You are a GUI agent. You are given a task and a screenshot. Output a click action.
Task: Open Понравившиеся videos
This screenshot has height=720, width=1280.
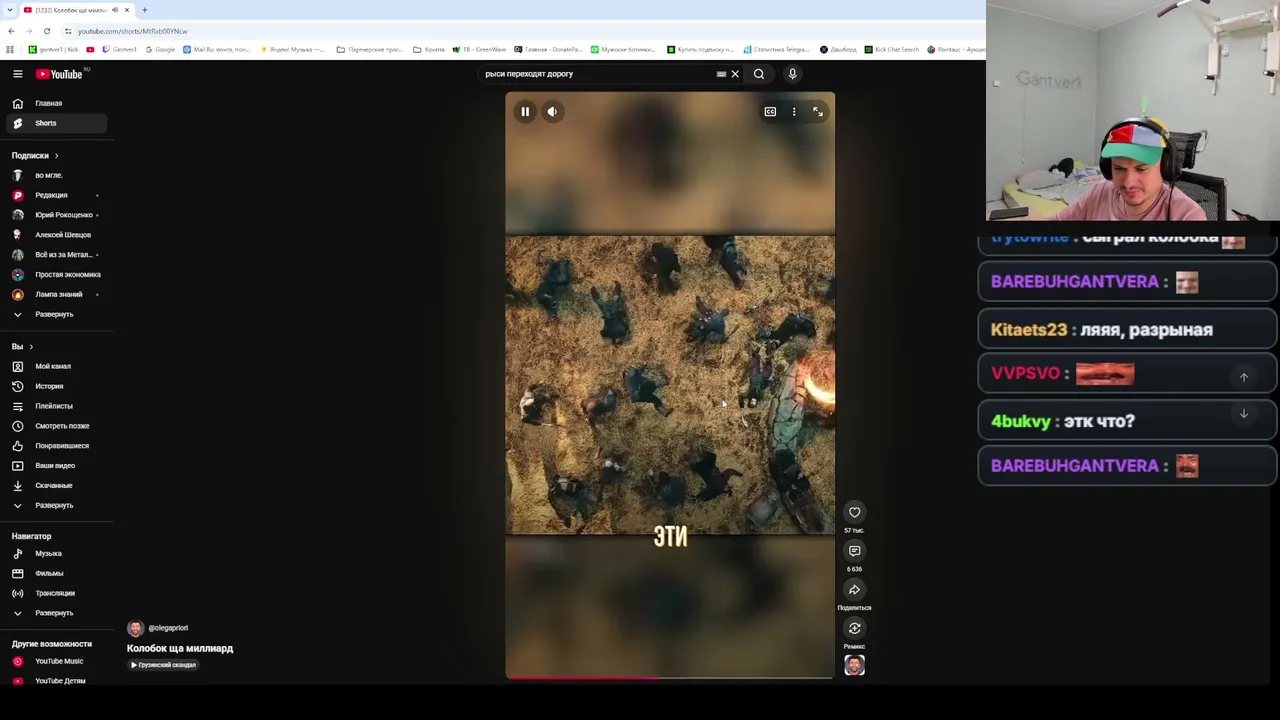pos(55,446)
